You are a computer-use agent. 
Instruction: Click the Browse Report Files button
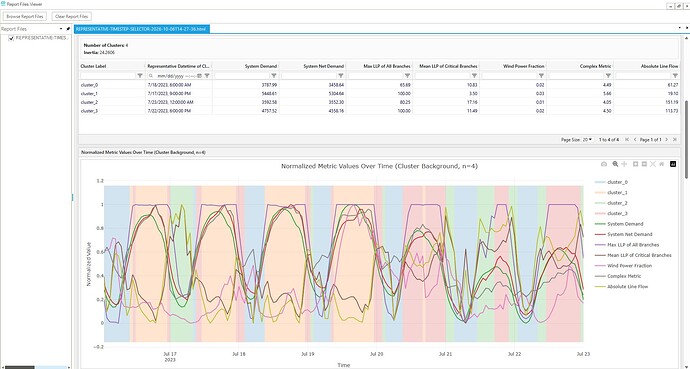pos(25,16)
